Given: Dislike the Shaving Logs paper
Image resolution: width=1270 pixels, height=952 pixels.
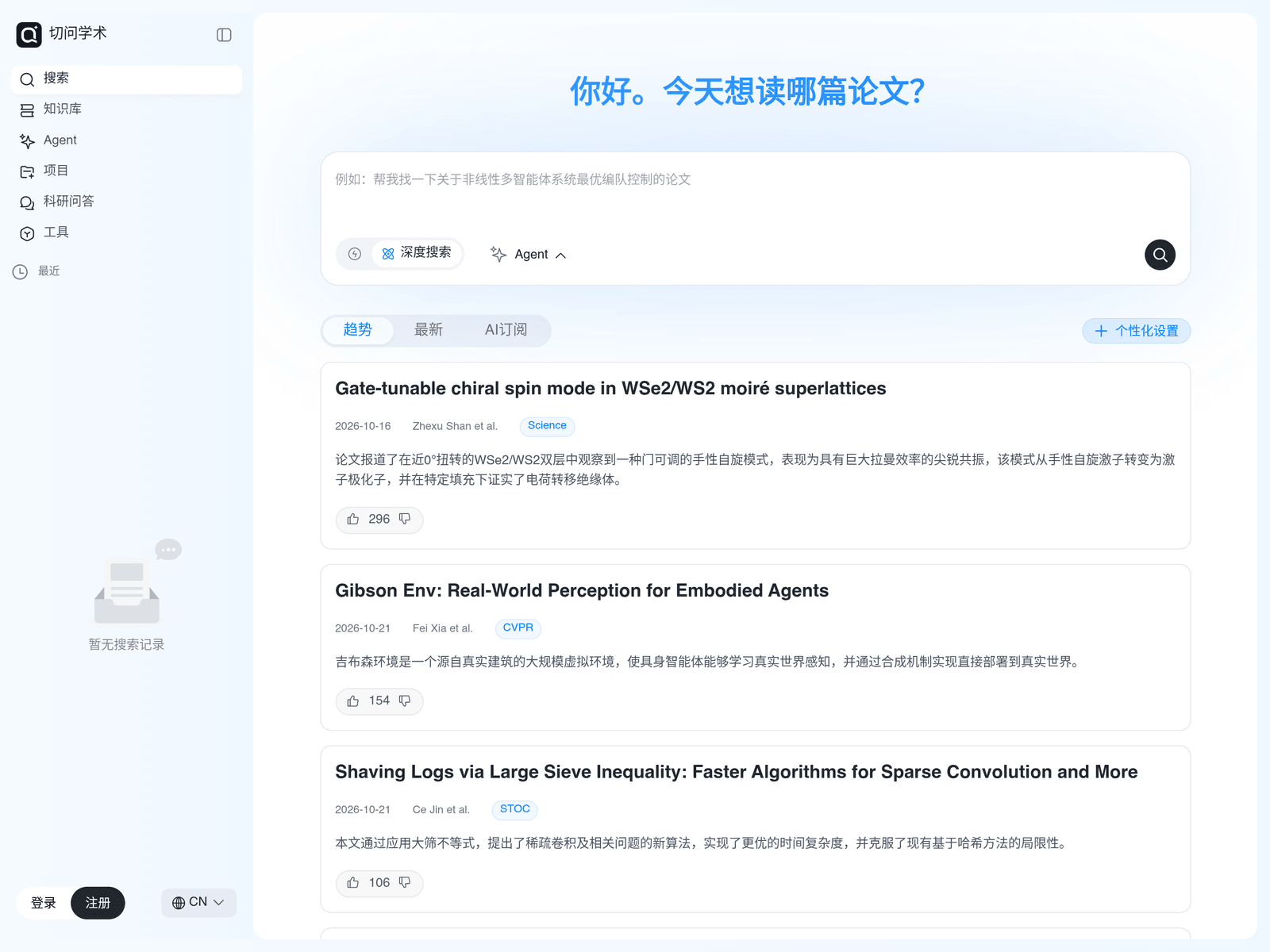Looking at the screenshot, I should point(405,883).
